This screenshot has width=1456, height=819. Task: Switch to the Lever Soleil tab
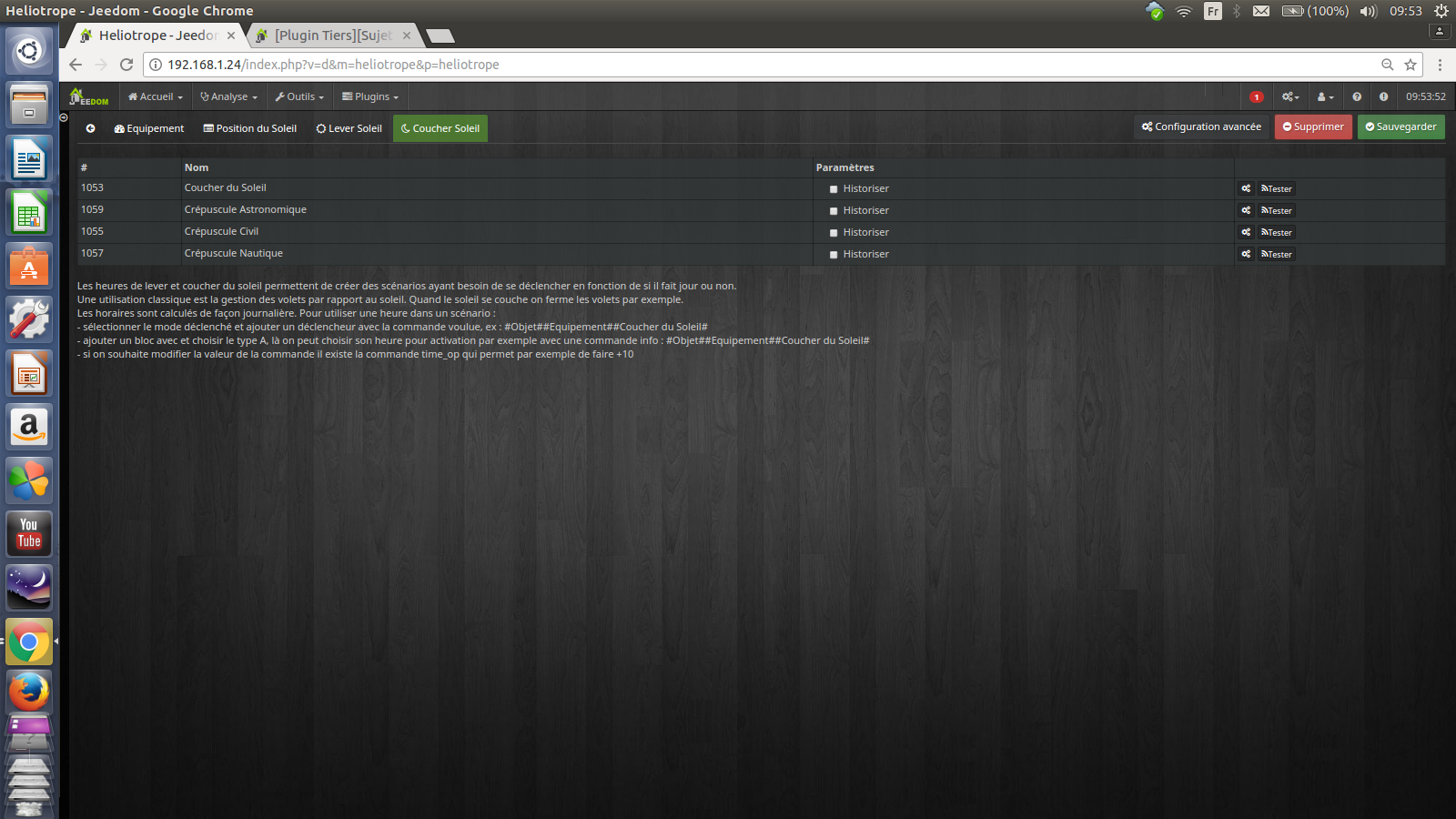click(x=349, y=128)
